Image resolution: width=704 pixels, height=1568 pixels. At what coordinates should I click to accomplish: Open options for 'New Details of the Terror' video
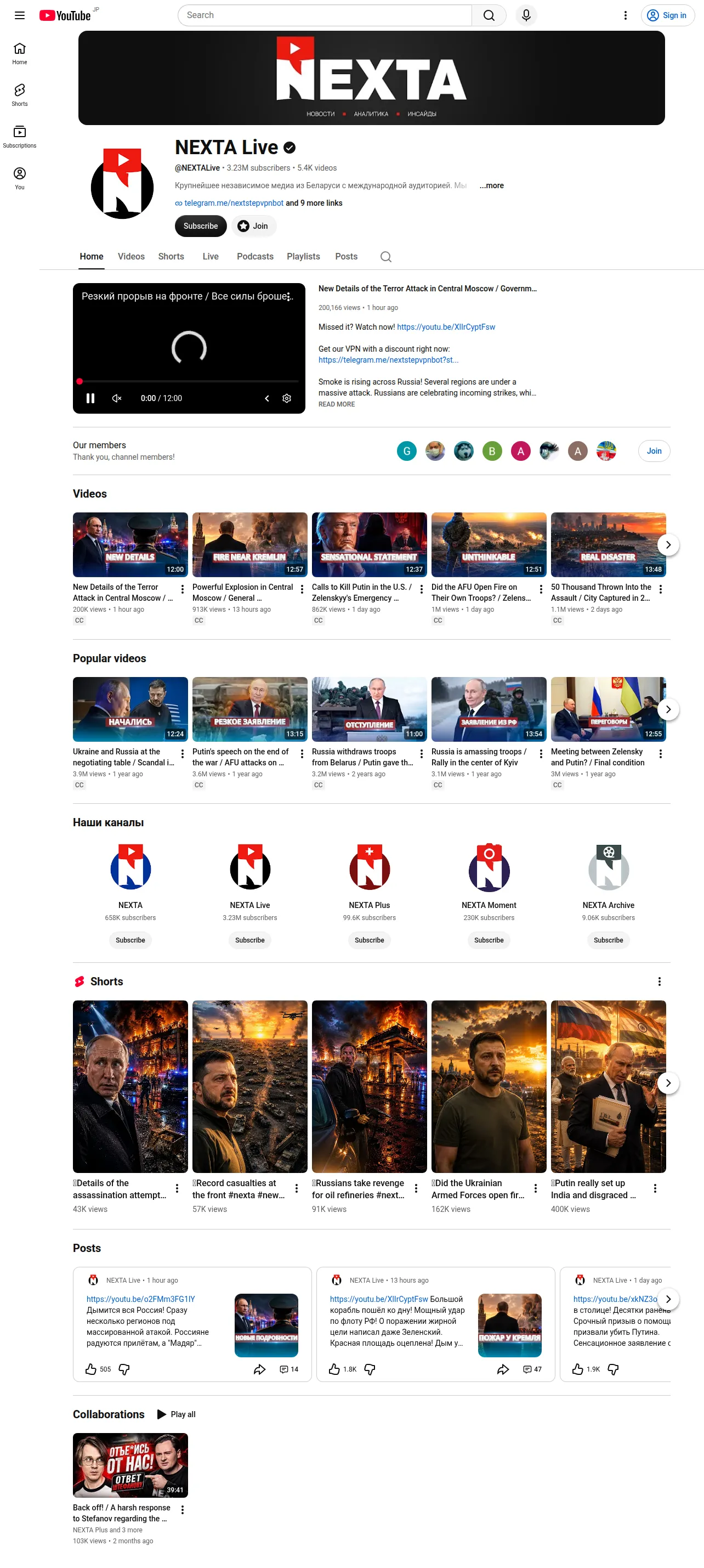183,589
